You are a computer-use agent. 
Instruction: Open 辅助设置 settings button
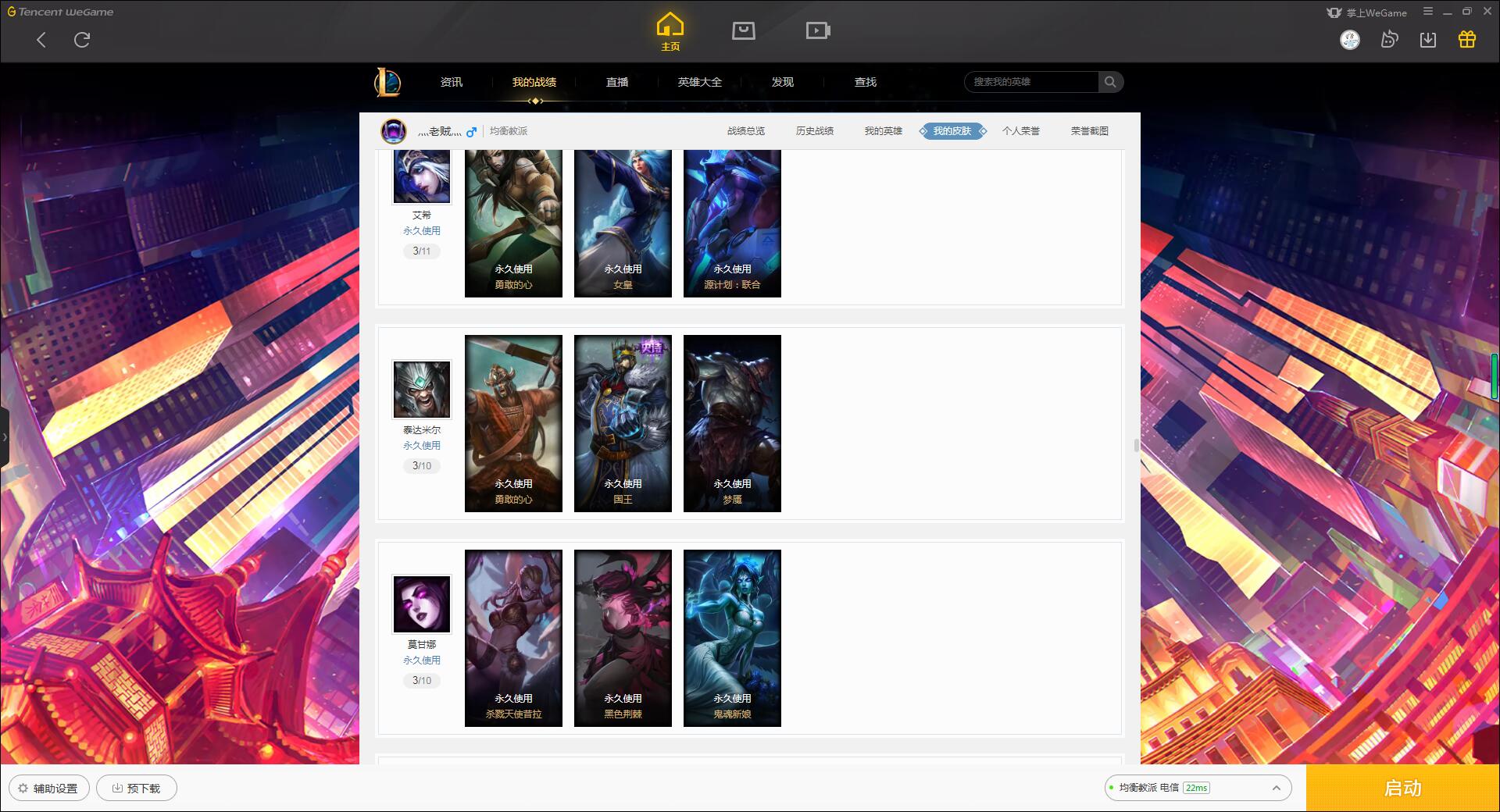point(48,788)
